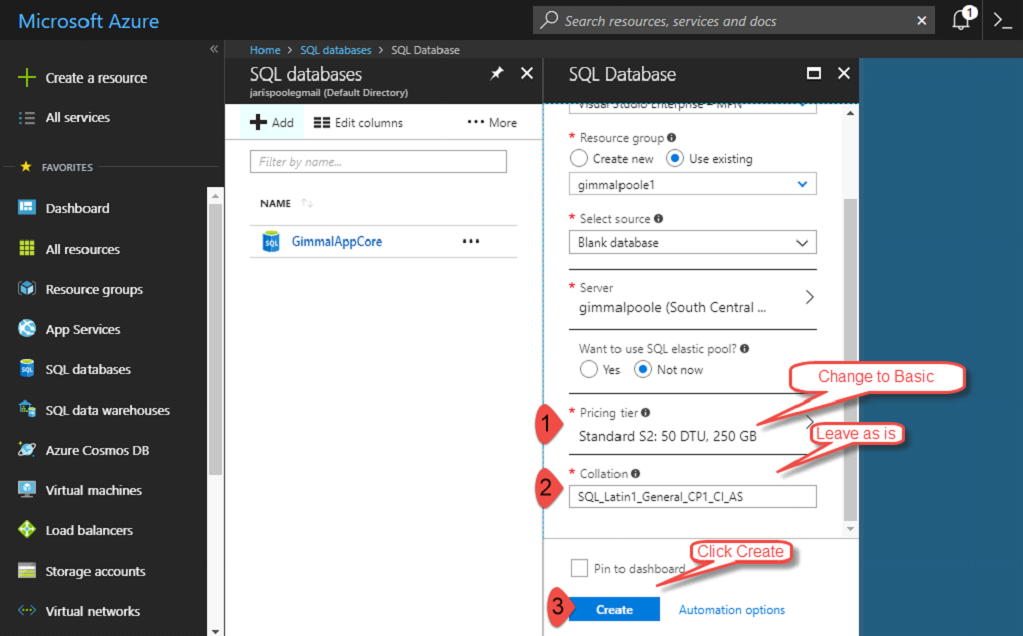Pin the SQL databases blade
The image size is (1023, 636).
tap(497, 74)
